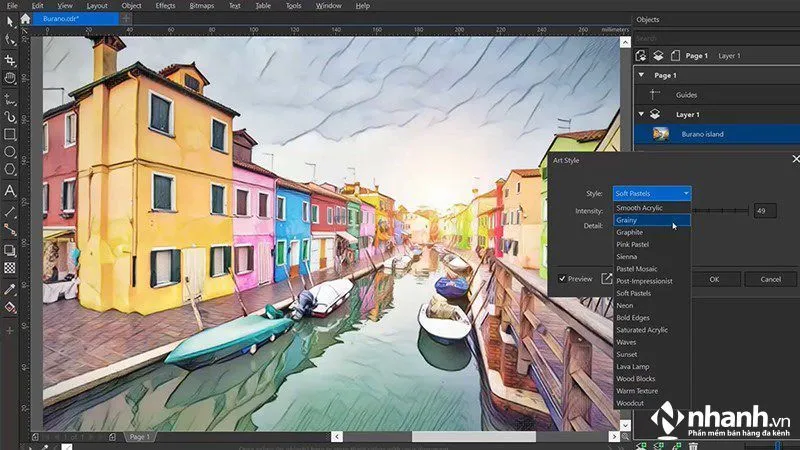
Task: Select the Interactive Fill bucket tool
Action: tap(10, 308)
